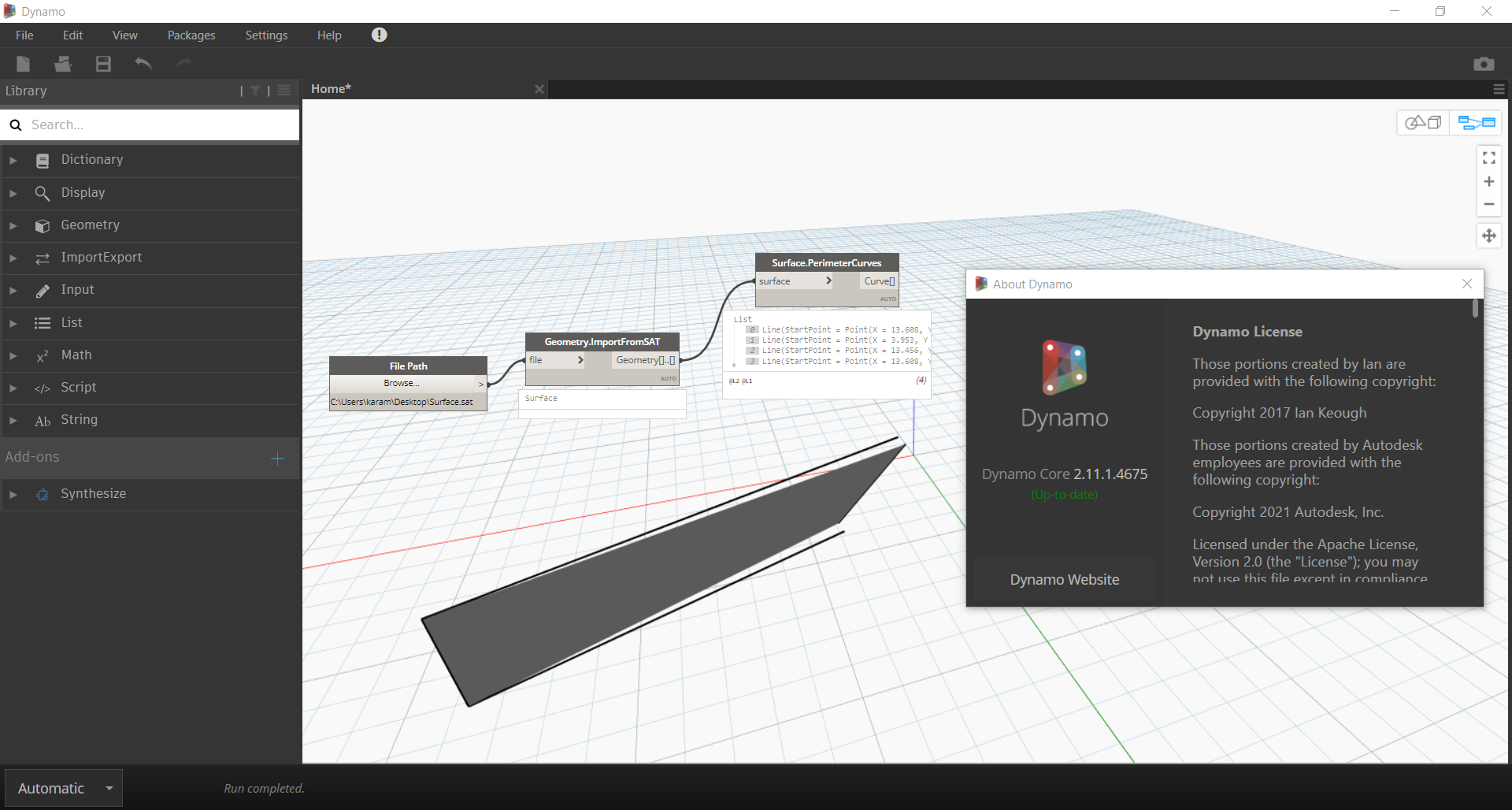This screenshot has width=1512, height=810.
Task: Open a graph using the open folder icon
Action: coord(63,64)
